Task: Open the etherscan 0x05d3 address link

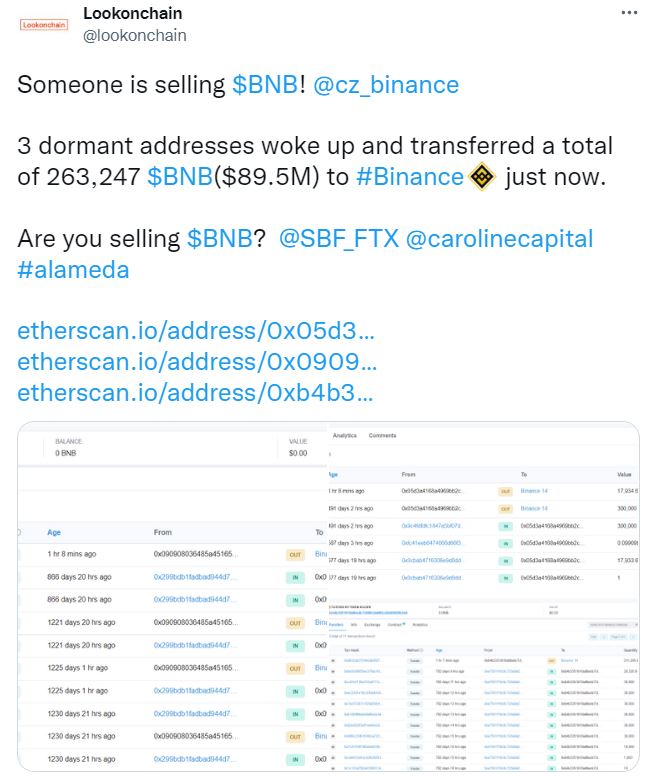Action: tap(197, 332)
